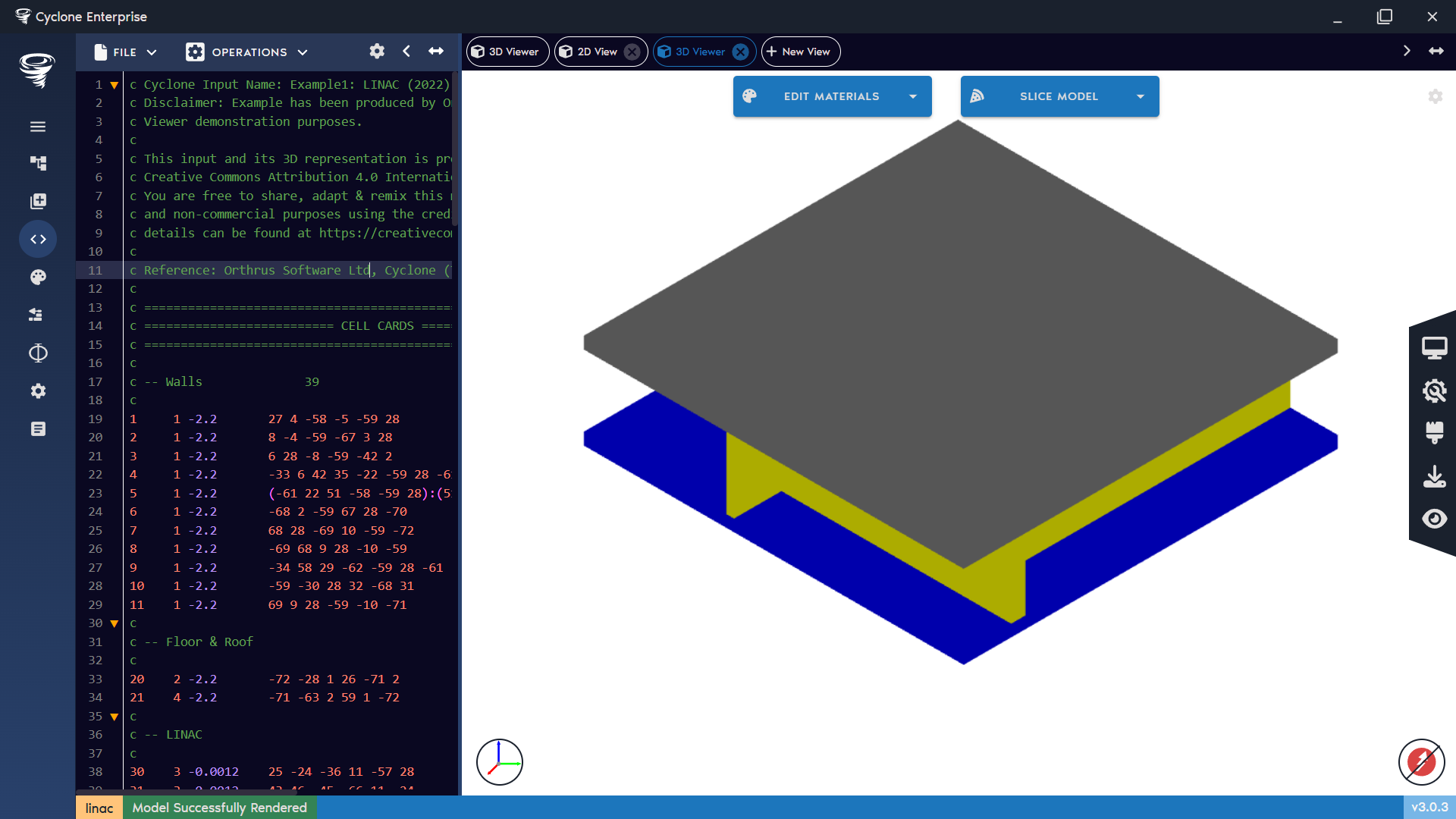Click the add new file icon in sidebar
This screenshot has width=1456, height=819.
tap(38, 201)
